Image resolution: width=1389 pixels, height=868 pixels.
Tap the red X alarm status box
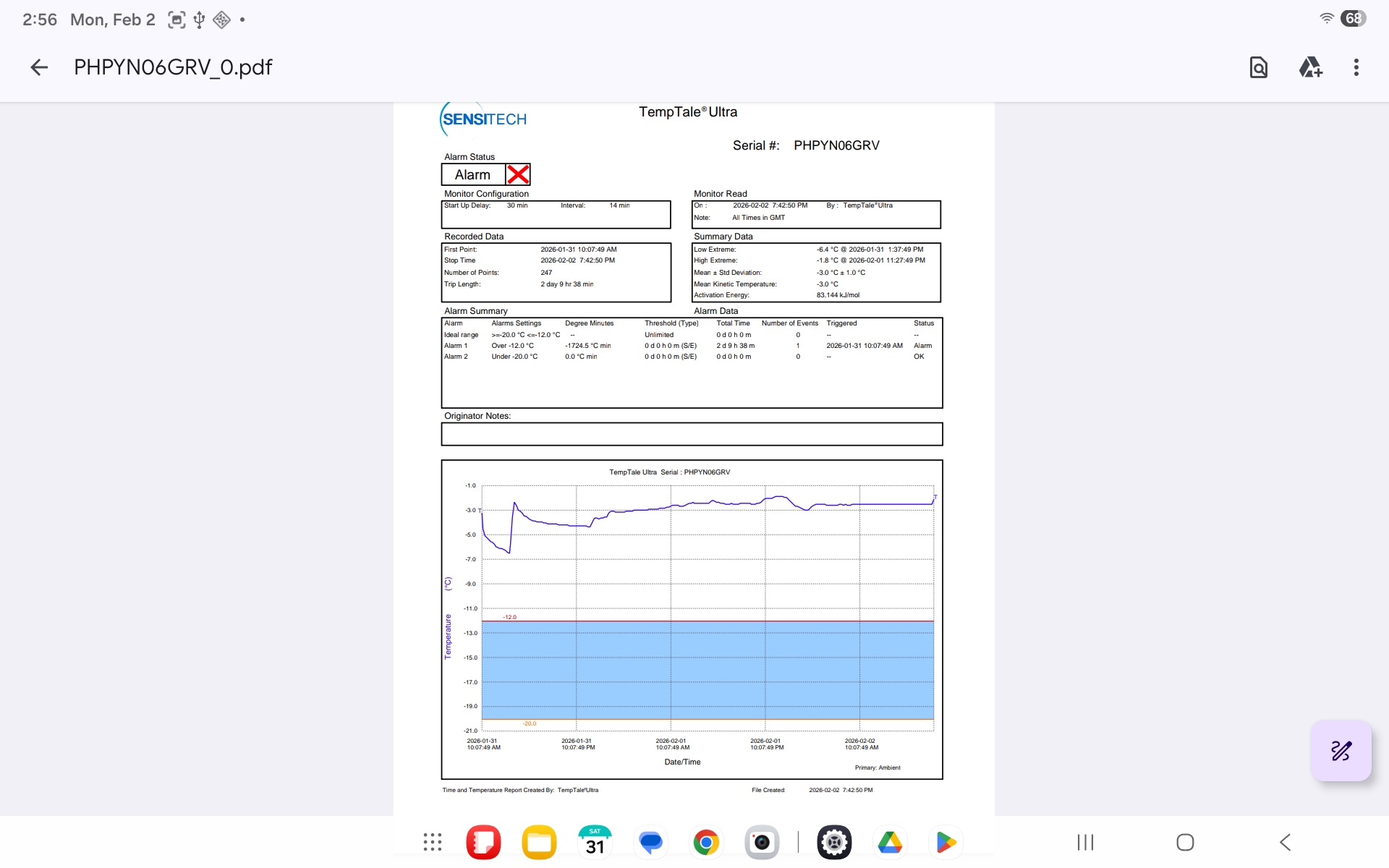click(518, 174)
